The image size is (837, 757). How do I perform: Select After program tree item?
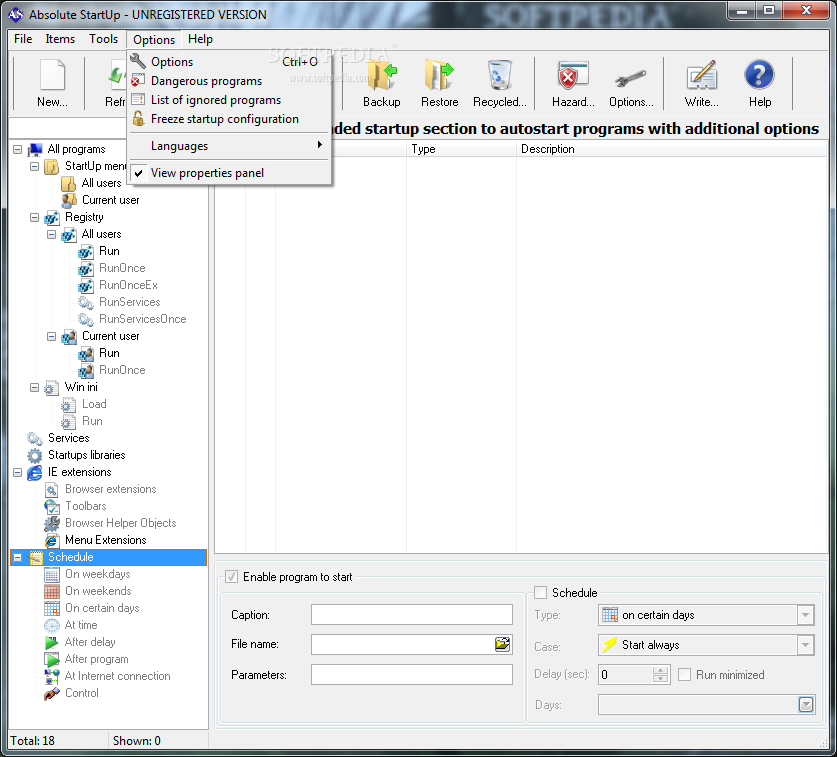pyautogui.click(x=96, y=659)
